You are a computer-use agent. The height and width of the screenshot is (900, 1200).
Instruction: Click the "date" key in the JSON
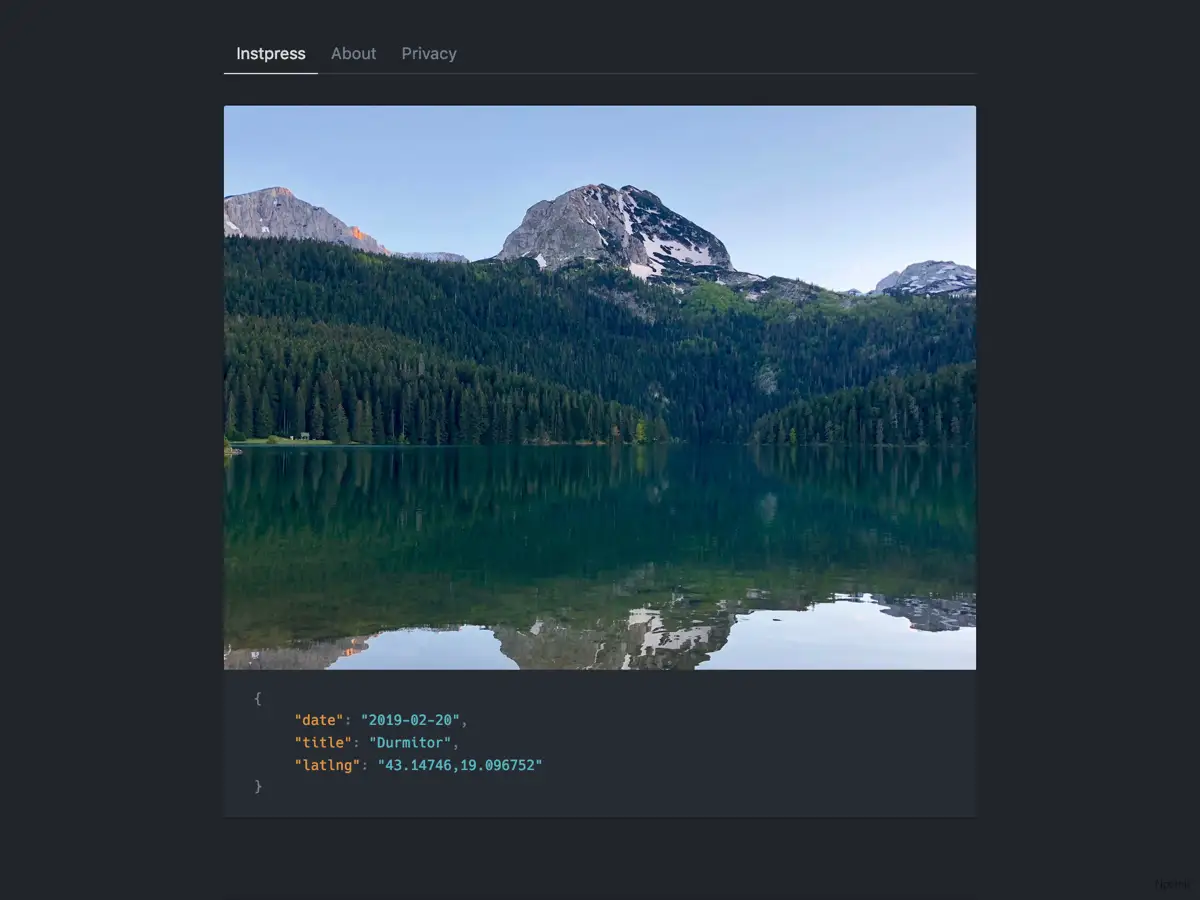319,720
